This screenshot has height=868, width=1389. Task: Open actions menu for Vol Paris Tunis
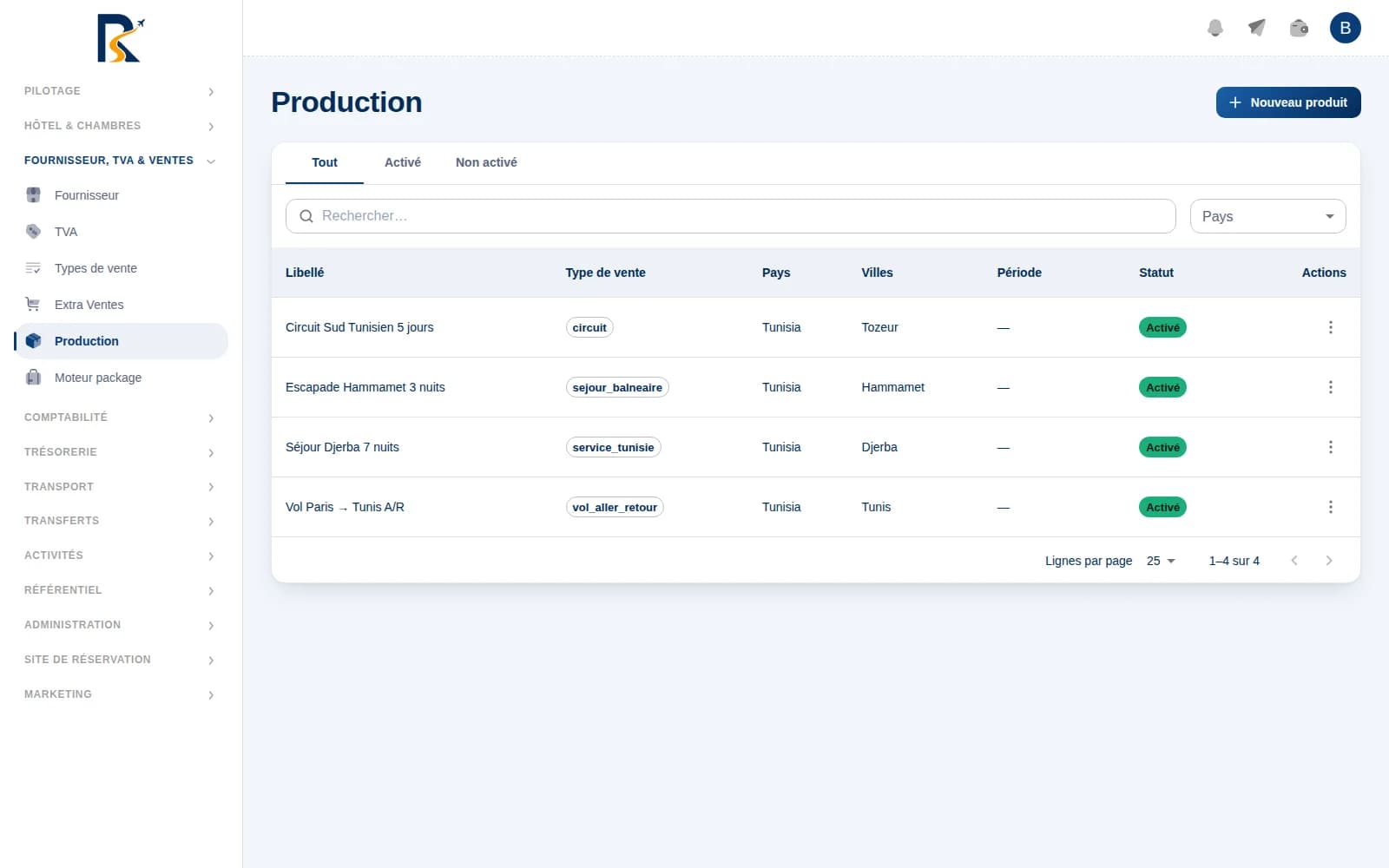(1330, 507)
